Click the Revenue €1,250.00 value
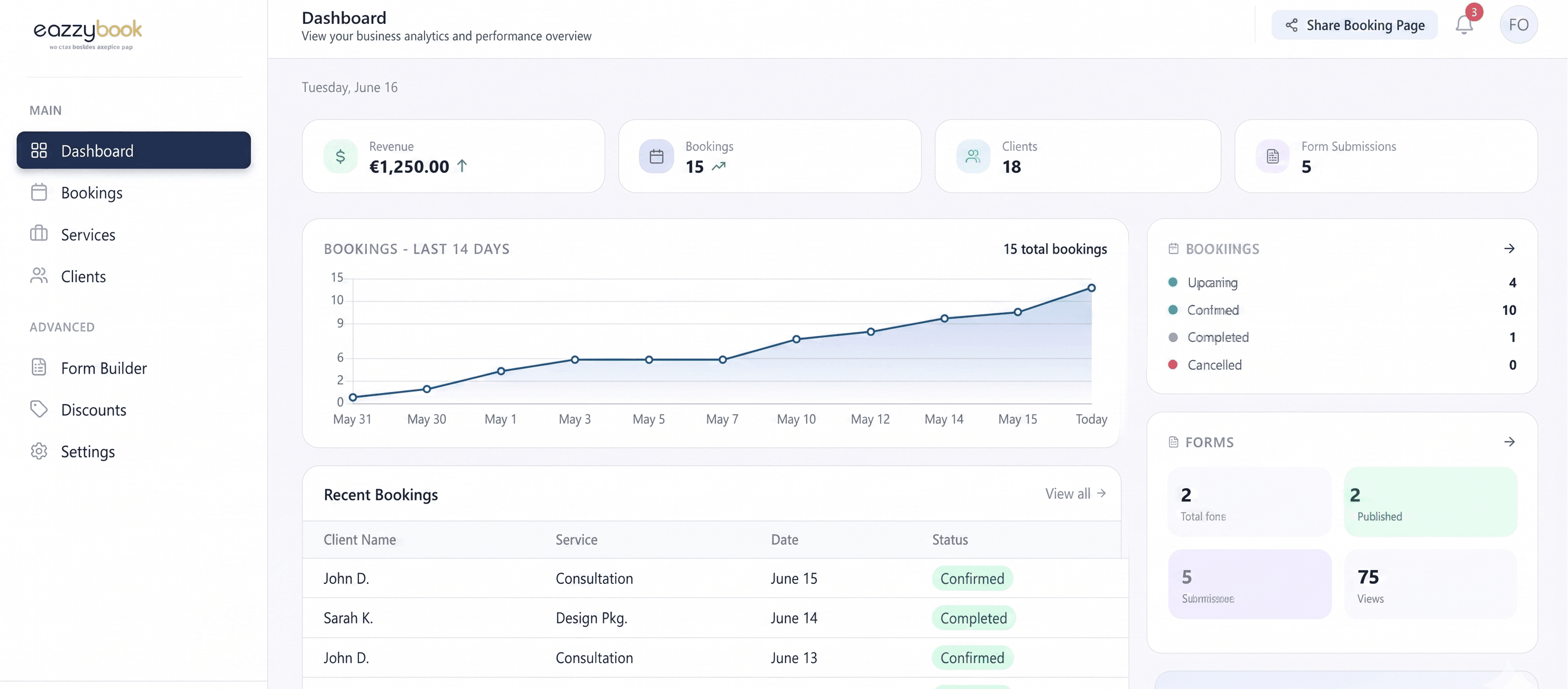The width and height of the screenshot is (1568, 689). click(x=409, y=166)
